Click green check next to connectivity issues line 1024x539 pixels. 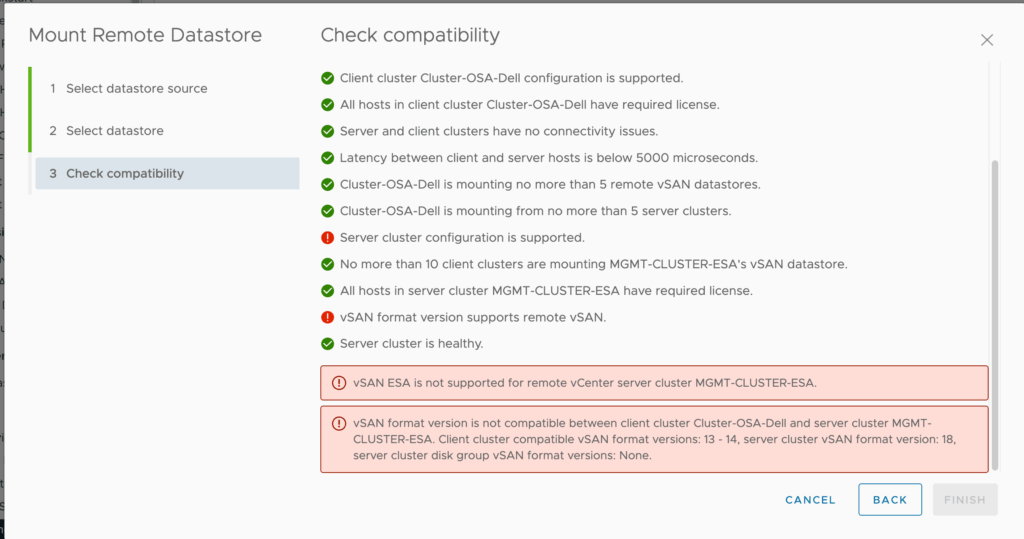(x=327, y=131)
